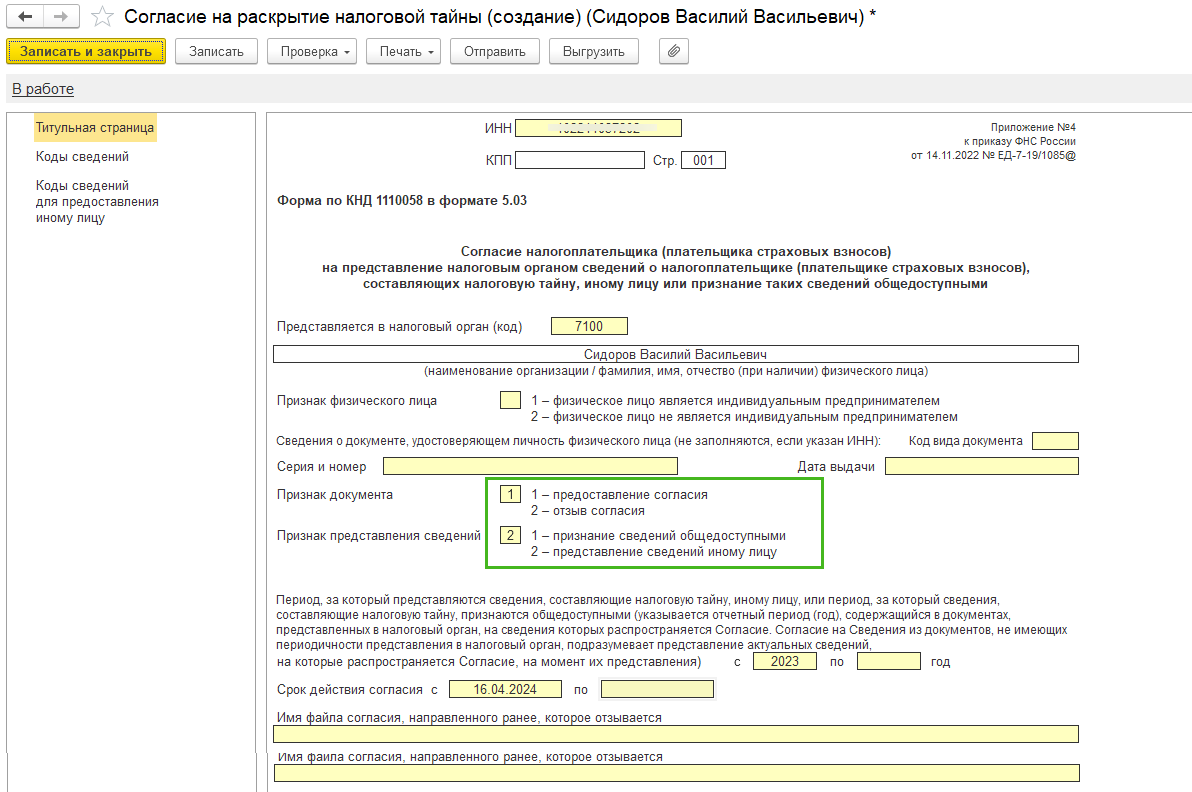The width and height of the screenshot is (1192, 792).
Task: Click the Выгрузить button
Action: click(x=594, y=52)
